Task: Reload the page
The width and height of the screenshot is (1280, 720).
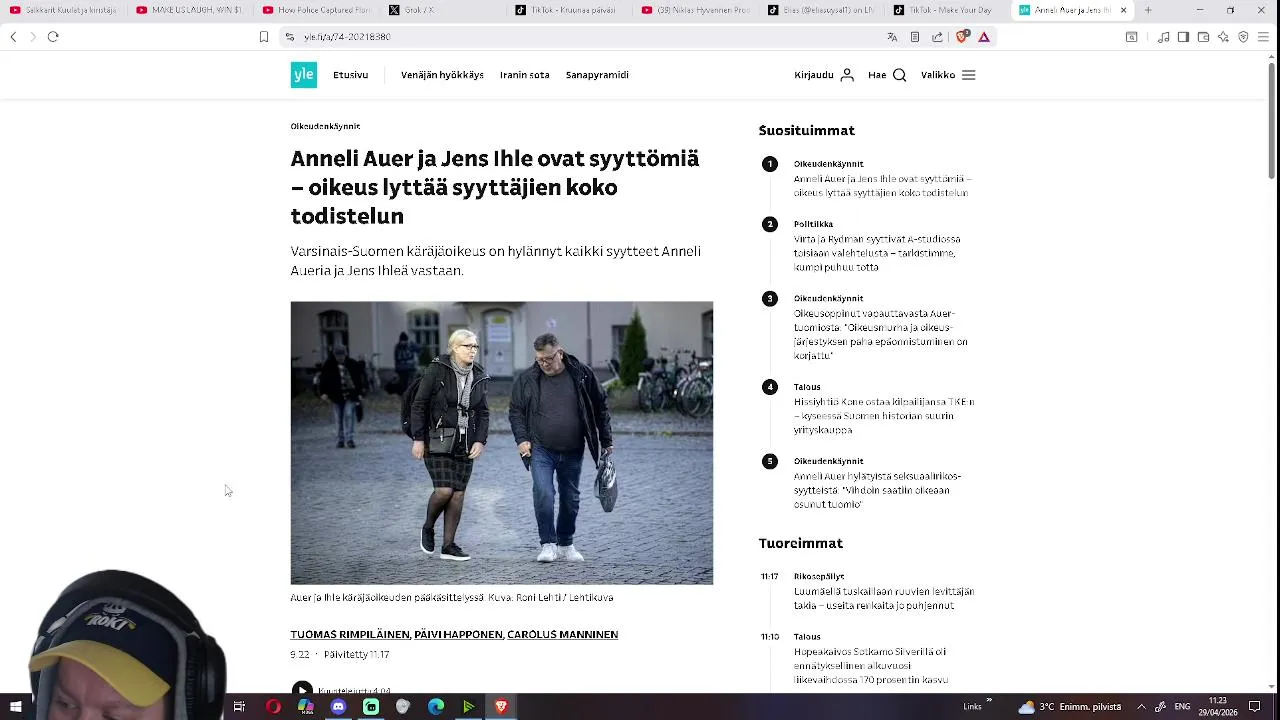Action: [x=53, y=37]
